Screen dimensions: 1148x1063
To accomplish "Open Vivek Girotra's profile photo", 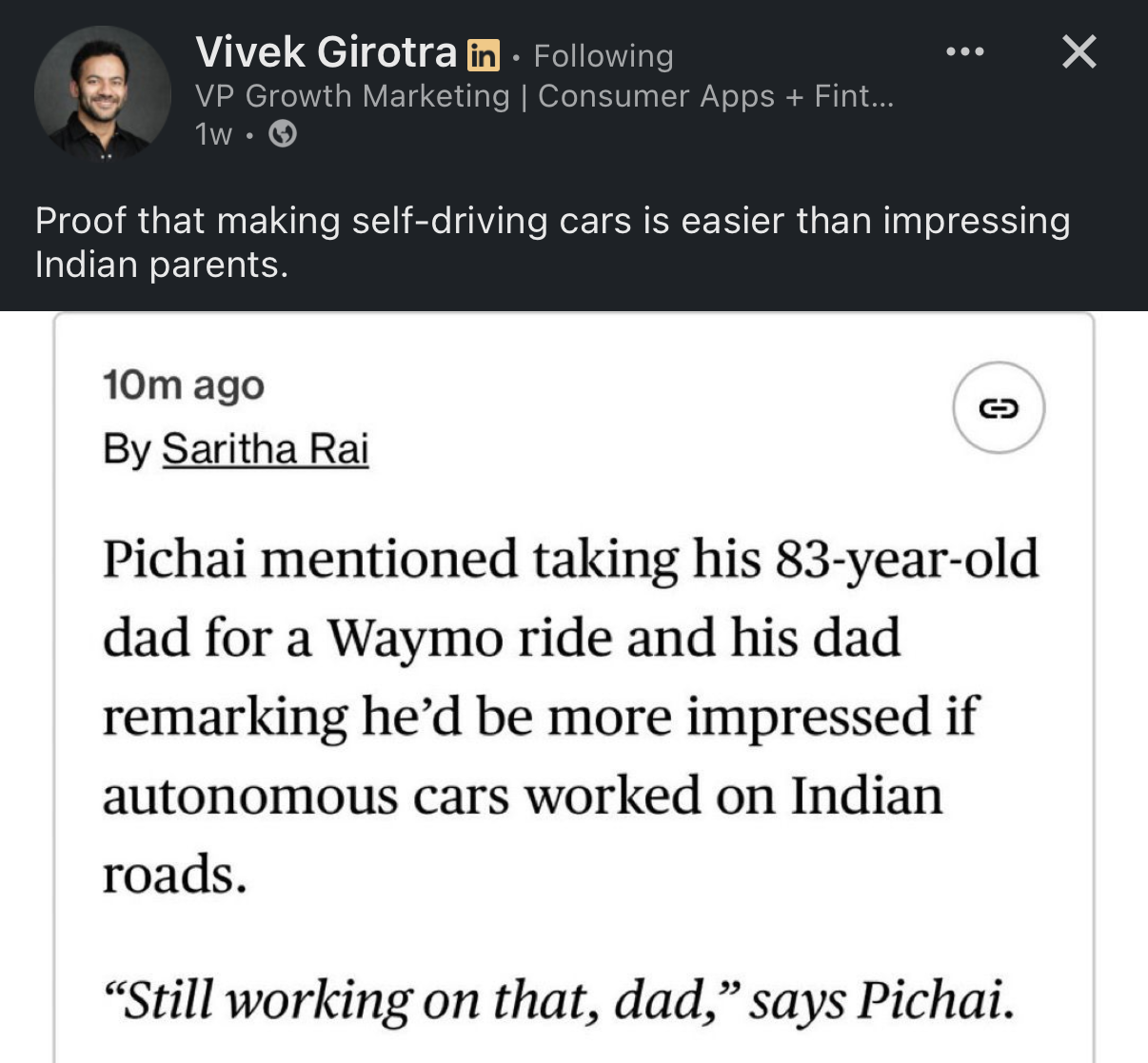I will 102,93.
